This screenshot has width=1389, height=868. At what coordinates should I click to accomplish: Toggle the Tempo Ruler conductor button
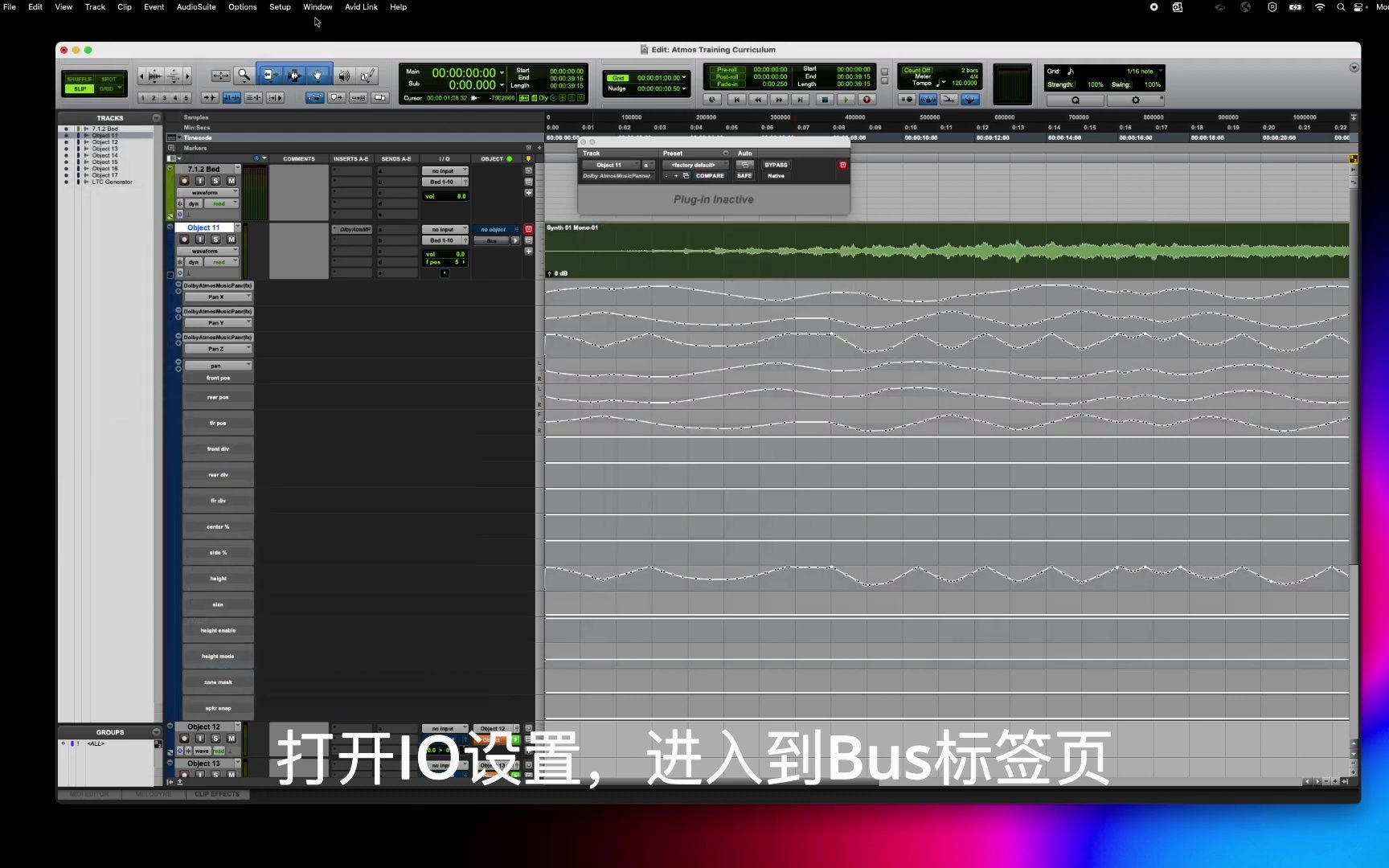[970, 100]
